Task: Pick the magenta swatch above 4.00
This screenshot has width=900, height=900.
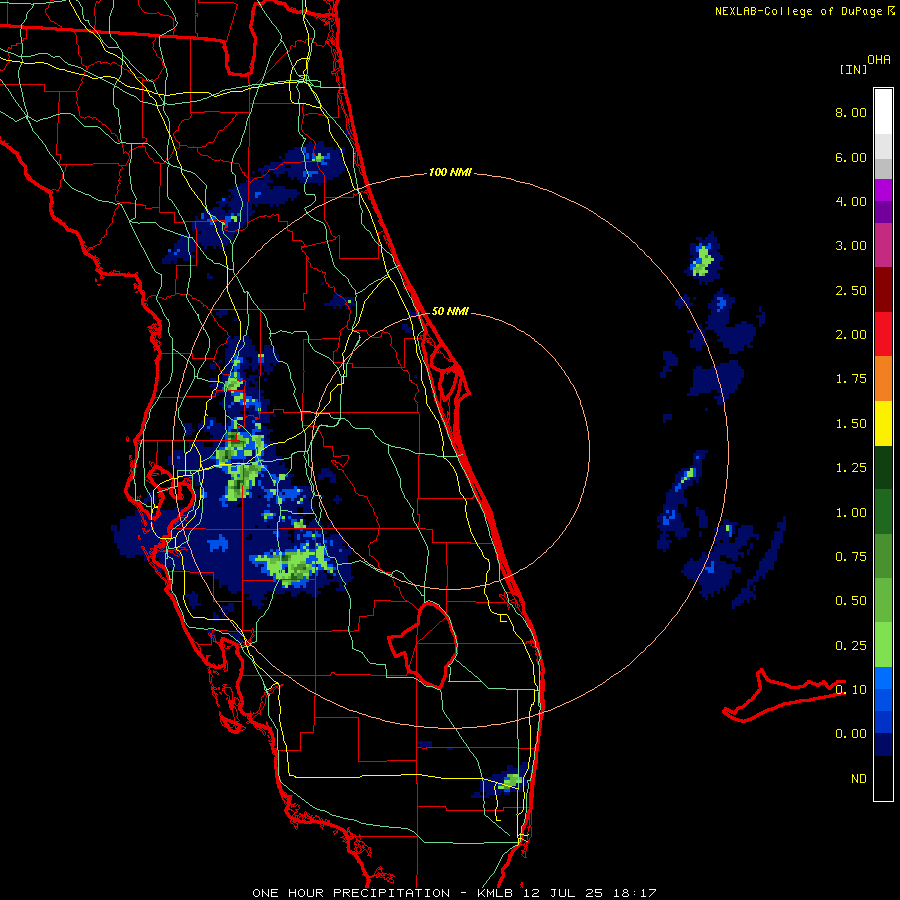Action: 883,190
